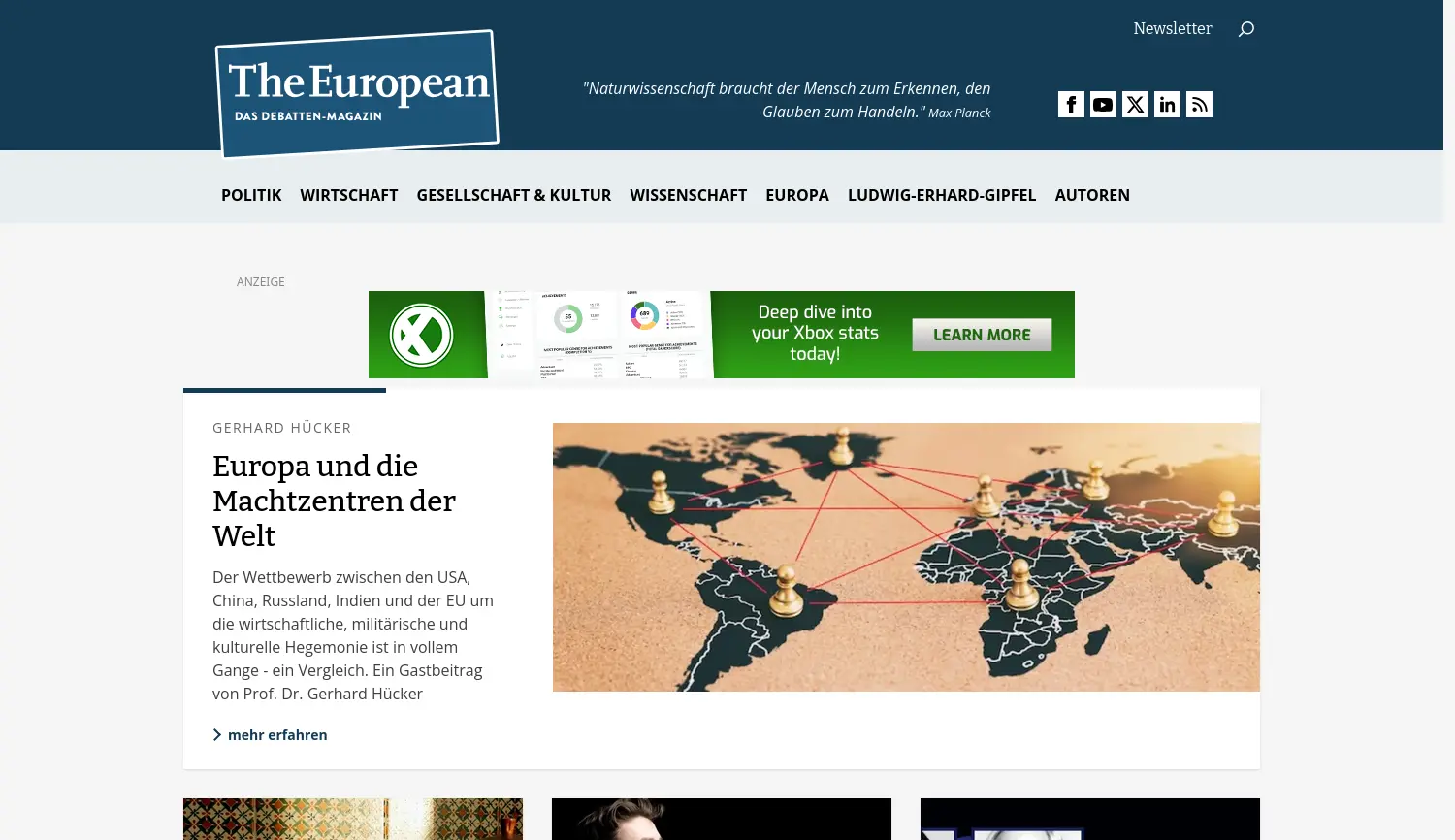Click the Newsletter link
This screenshot has height=840, width=1455.
click(1172, 28)
